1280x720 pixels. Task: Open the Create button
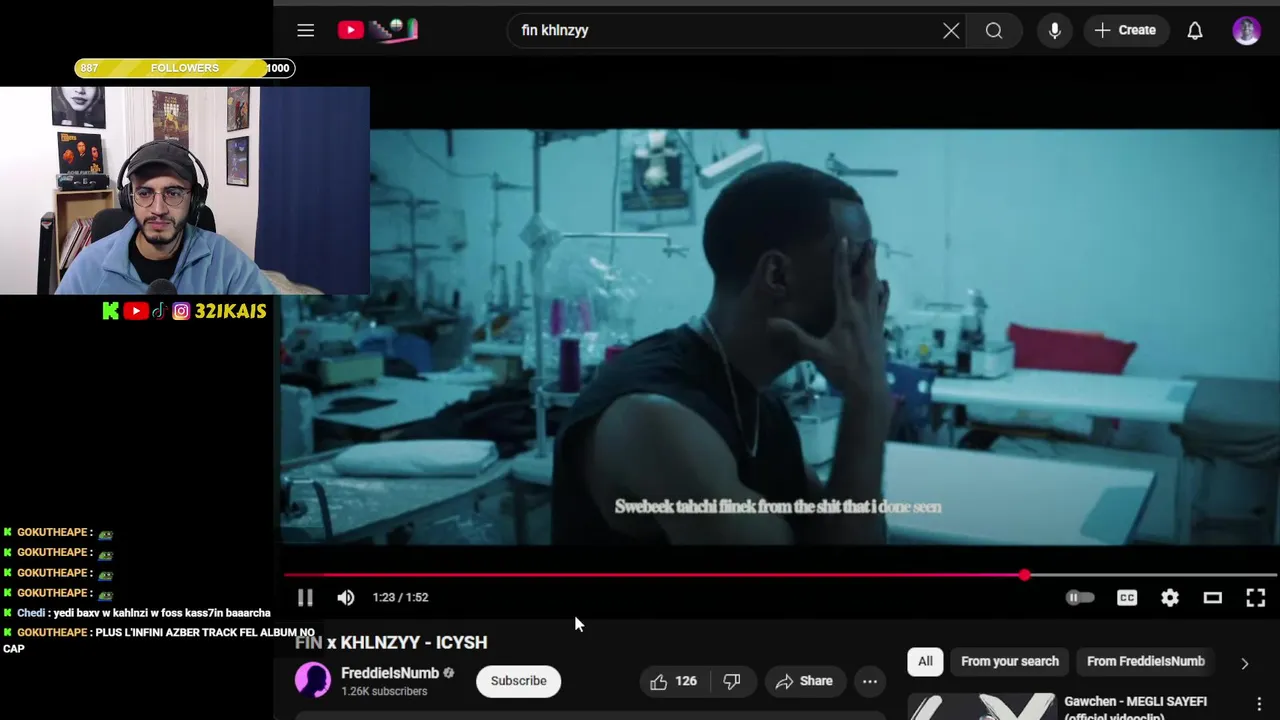click(1125, 30)
